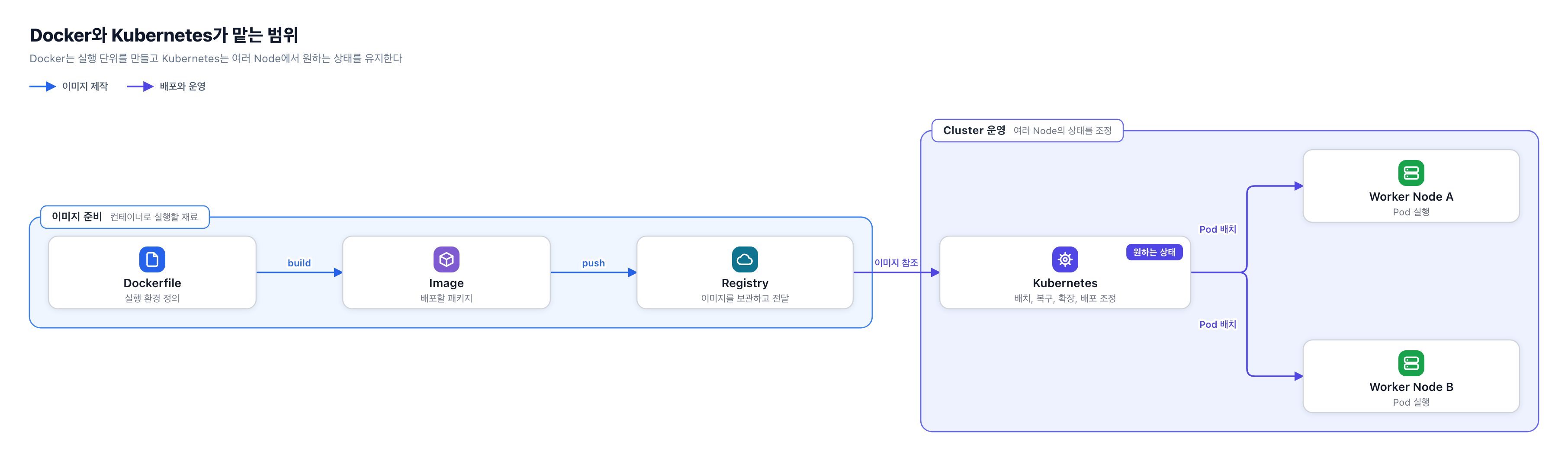Select the 원하는 상태 badge
Viewport: 1568px width, 461px height.
[1154, 252]
